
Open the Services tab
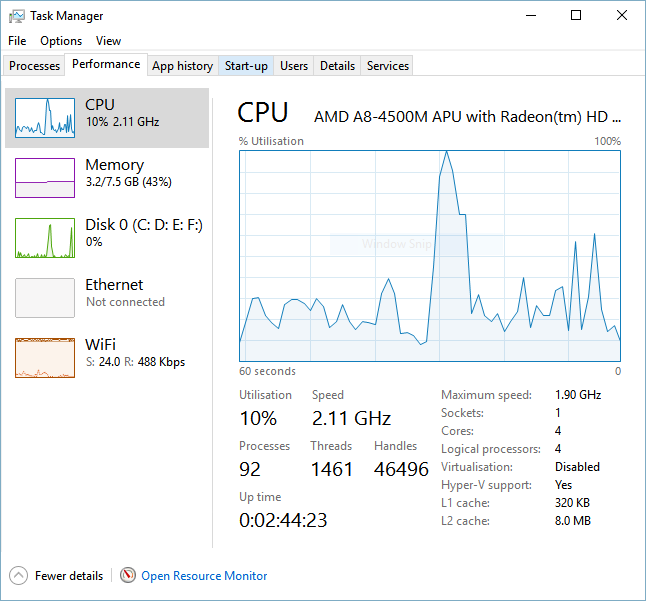point(388,66)
